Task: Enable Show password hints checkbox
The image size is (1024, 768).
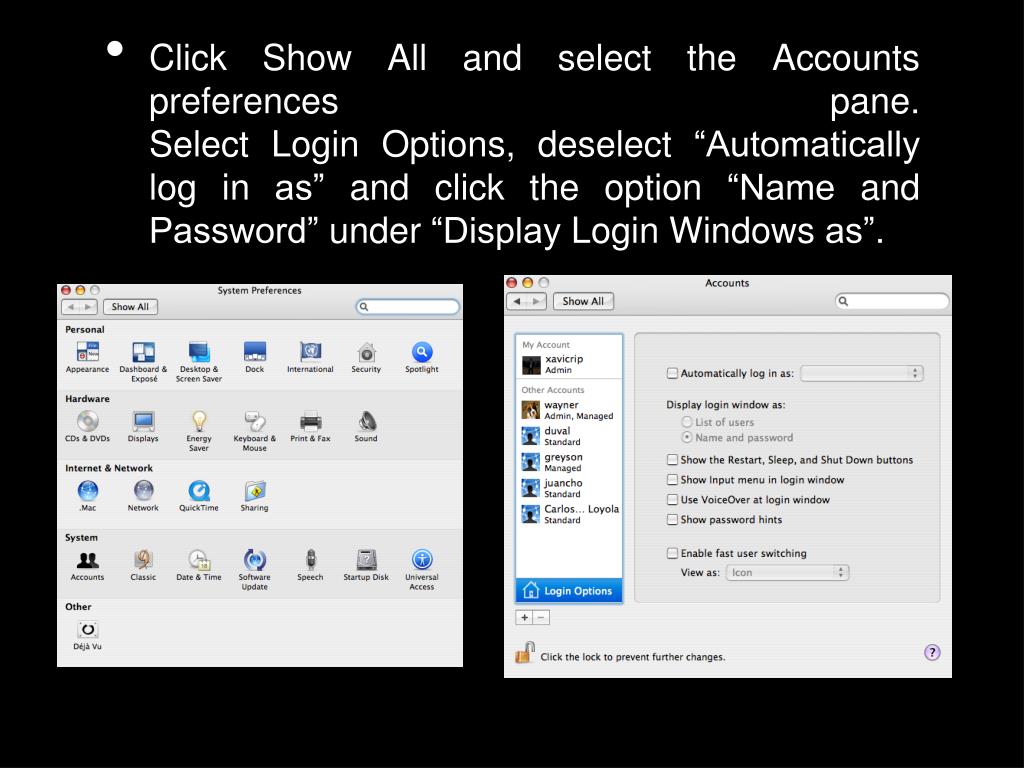Action: pyautogui.click(x=672, y=520)
